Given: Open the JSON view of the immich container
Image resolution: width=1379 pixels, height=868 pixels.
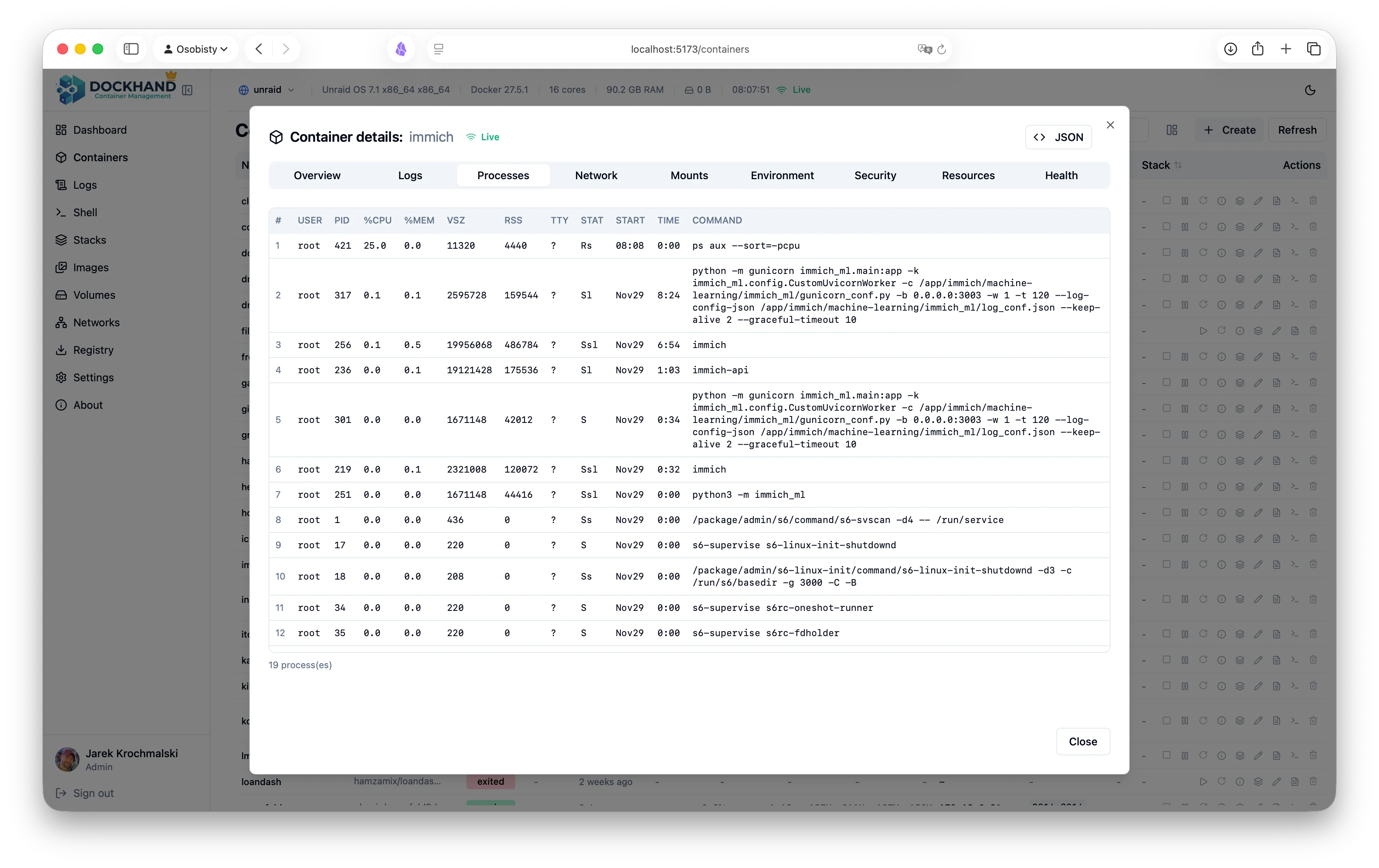Looking at the screenshot, I should tap(1058, 137).
